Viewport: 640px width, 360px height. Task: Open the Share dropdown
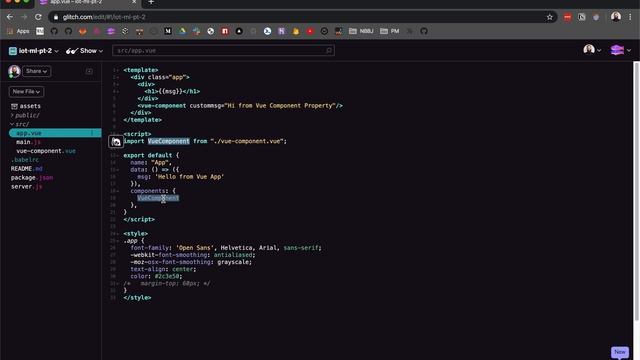coord(36,71)
